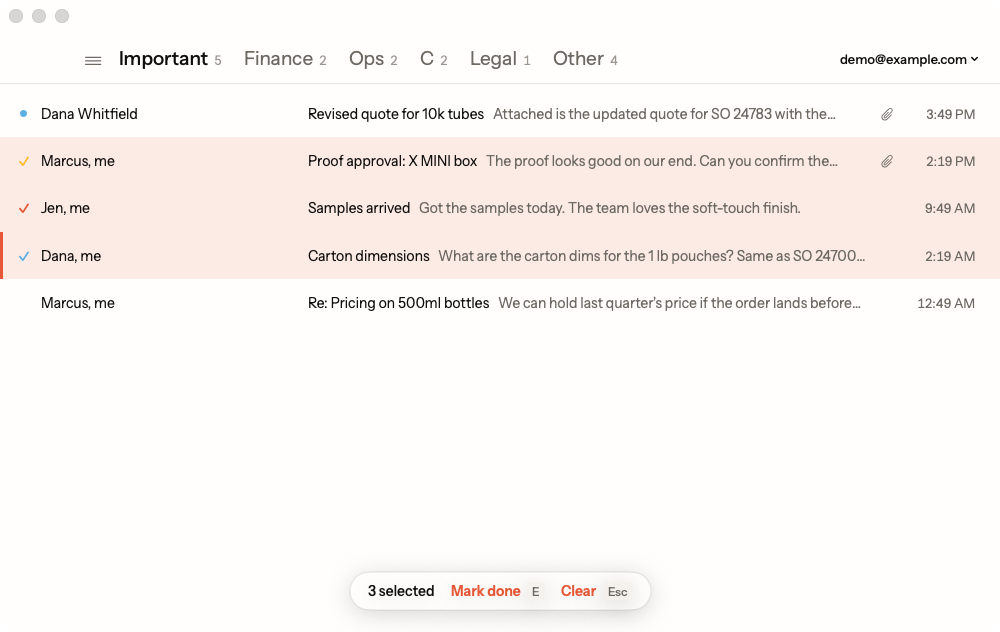Open Re: Pricing on 500ml bottles email

[500, 303]
